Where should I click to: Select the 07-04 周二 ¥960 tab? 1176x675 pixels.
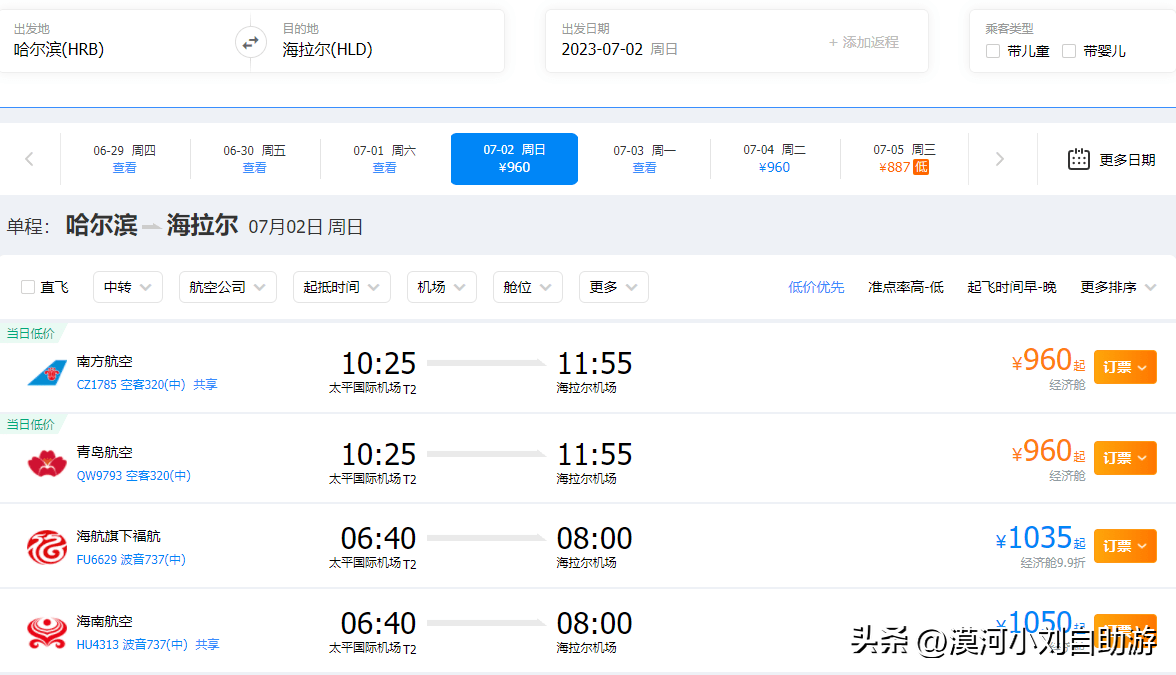774,159
